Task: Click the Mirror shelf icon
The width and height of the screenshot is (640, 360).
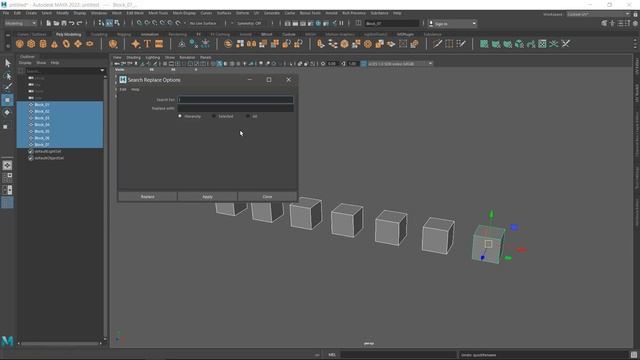Action: 251,44
